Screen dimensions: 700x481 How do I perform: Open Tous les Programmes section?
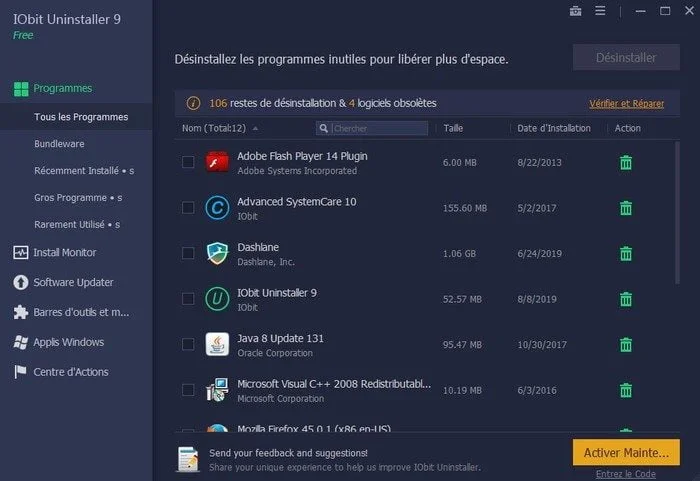[x=76, y=117]
